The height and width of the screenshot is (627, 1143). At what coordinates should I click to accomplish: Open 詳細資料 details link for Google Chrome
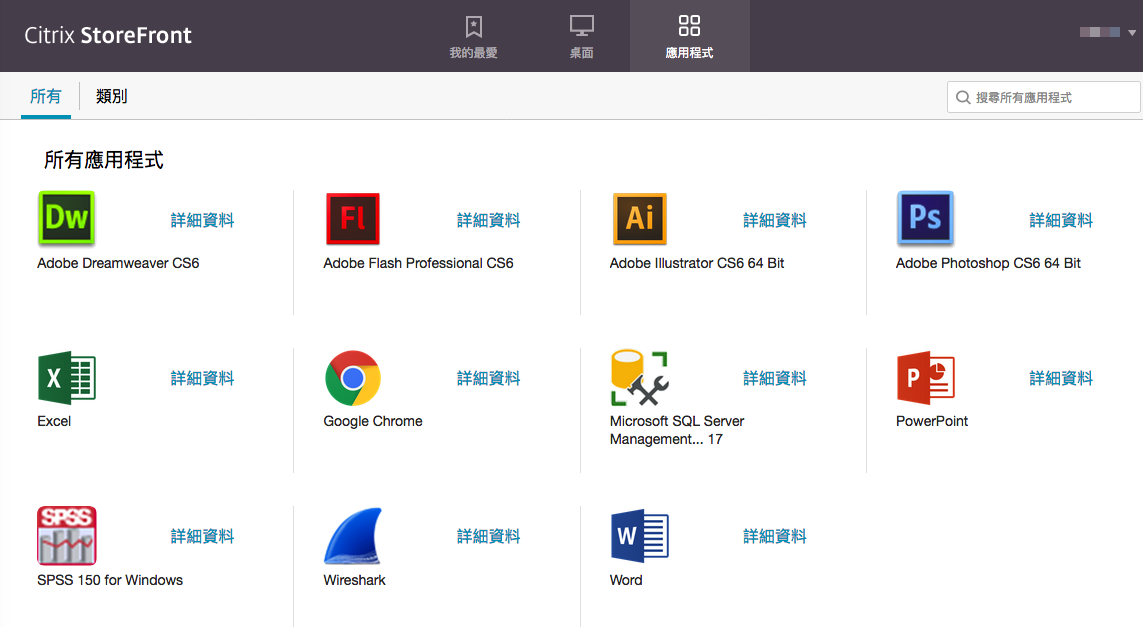pyautogui.click(x=488, y=378)
